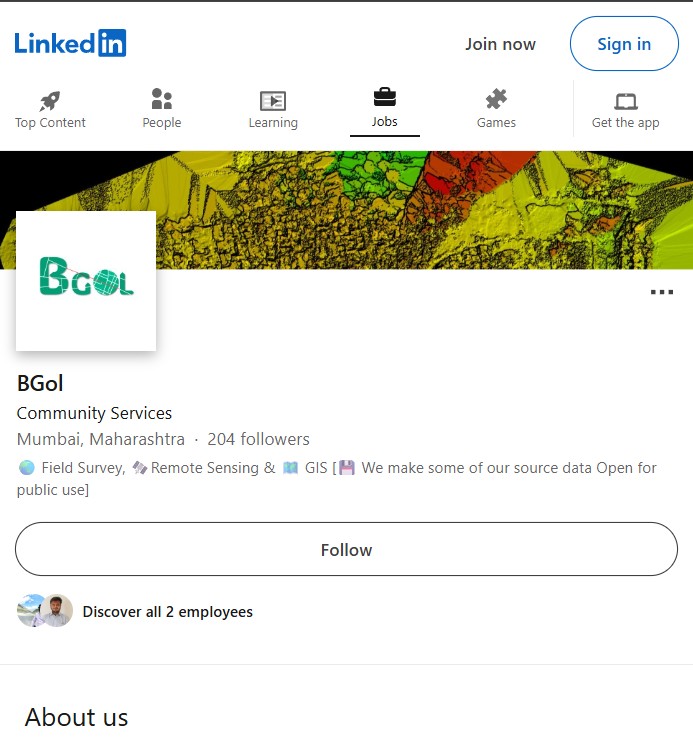Open the Games puzzle icon

496,99
